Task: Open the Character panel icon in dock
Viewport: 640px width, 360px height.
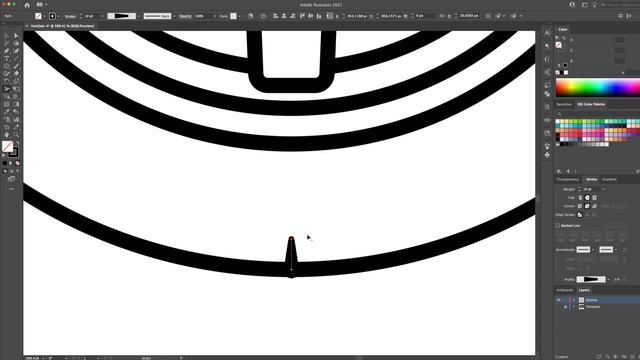Action: click(547, 33)
